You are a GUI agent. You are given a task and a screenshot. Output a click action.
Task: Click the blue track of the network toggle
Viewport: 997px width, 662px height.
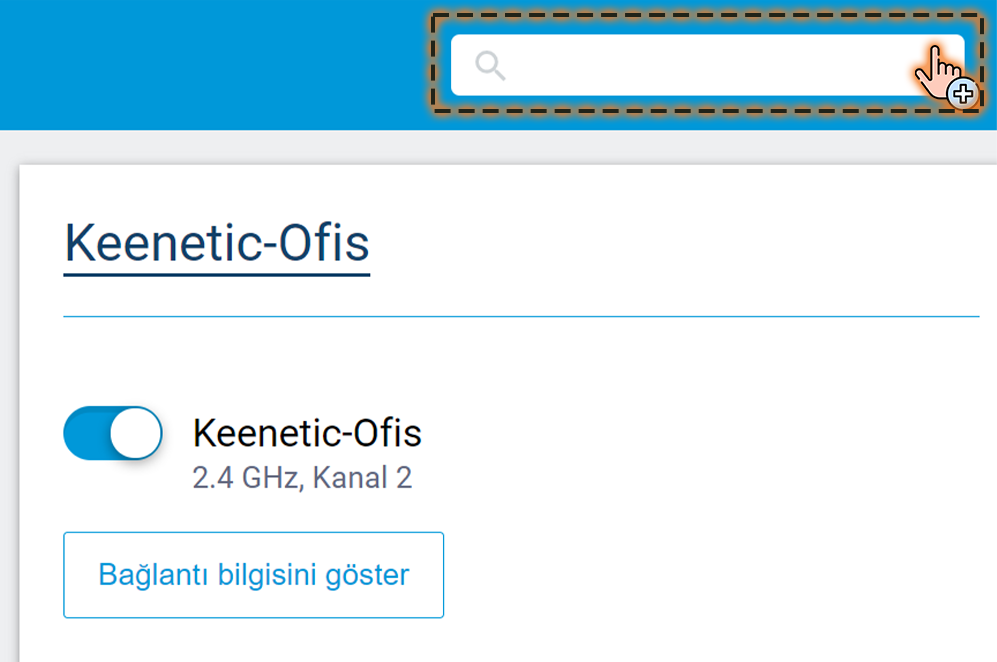click(x=84, y=433)
